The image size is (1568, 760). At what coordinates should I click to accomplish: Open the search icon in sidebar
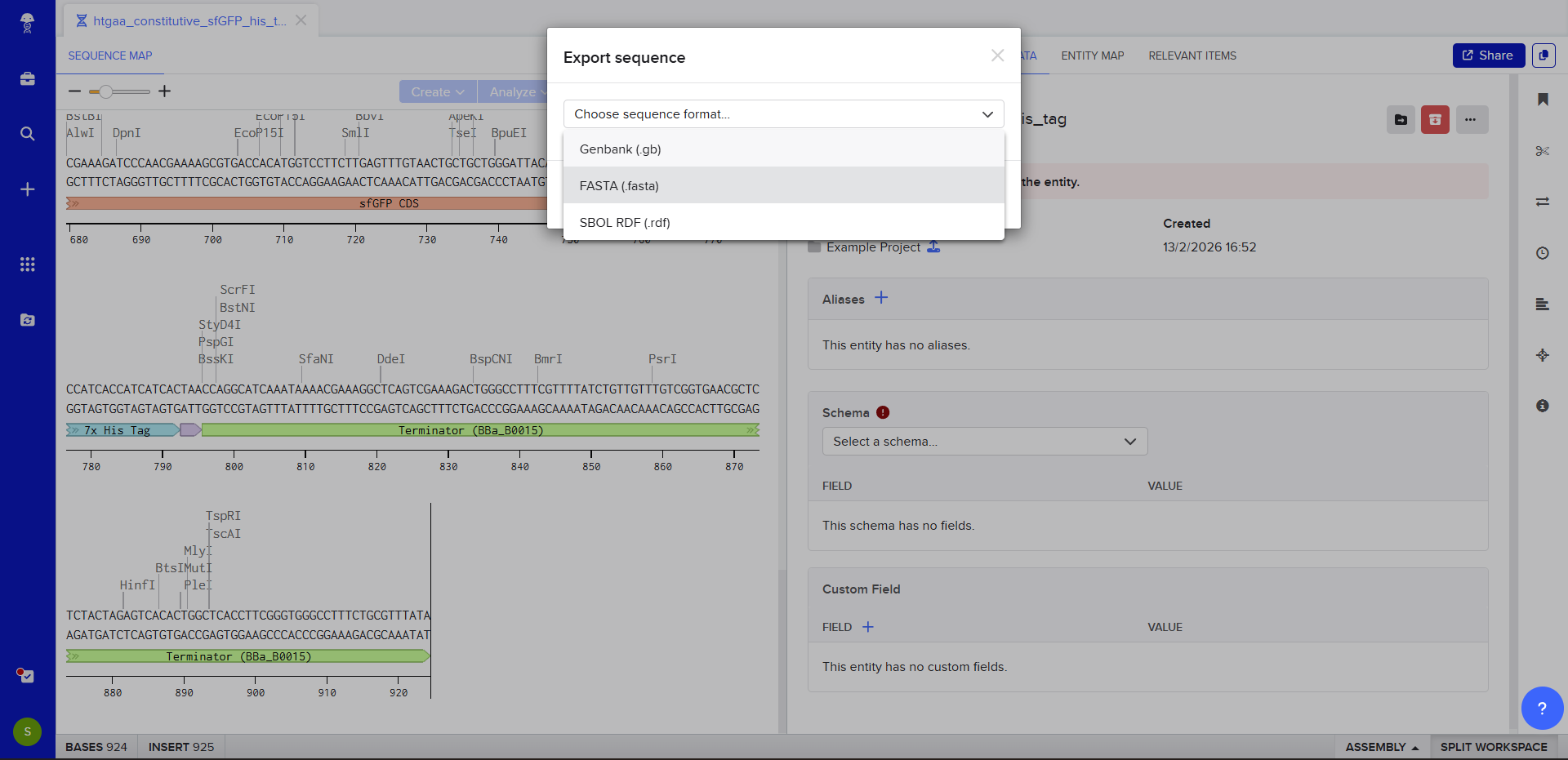[28, 134]
